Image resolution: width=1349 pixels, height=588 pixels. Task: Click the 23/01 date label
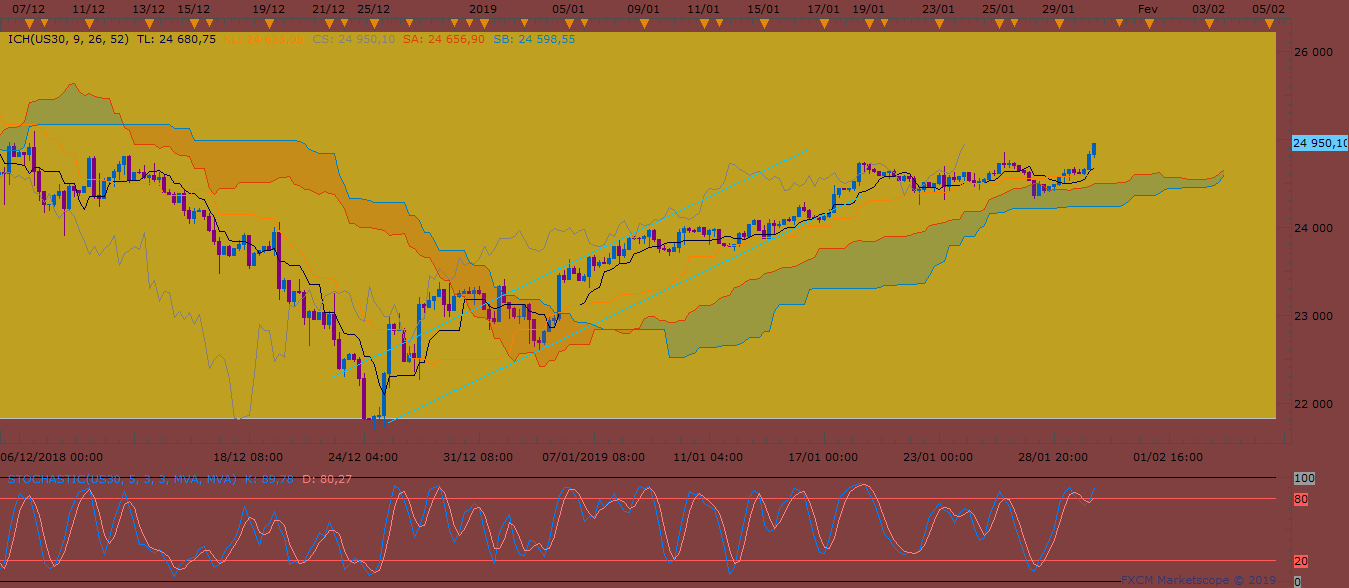tap(939, 8)
